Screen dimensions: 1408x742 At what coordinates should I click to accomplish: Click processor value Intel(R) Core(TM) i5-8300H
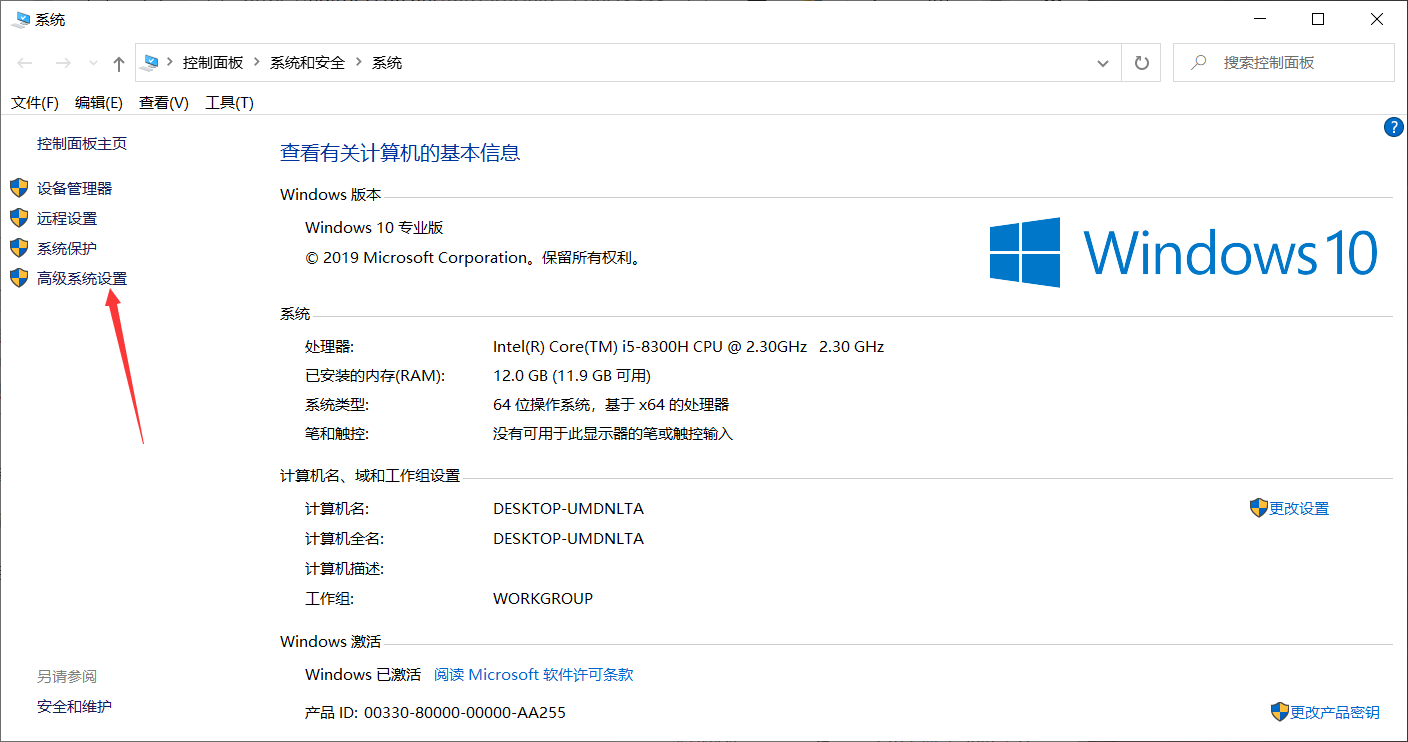pos(688,347)
